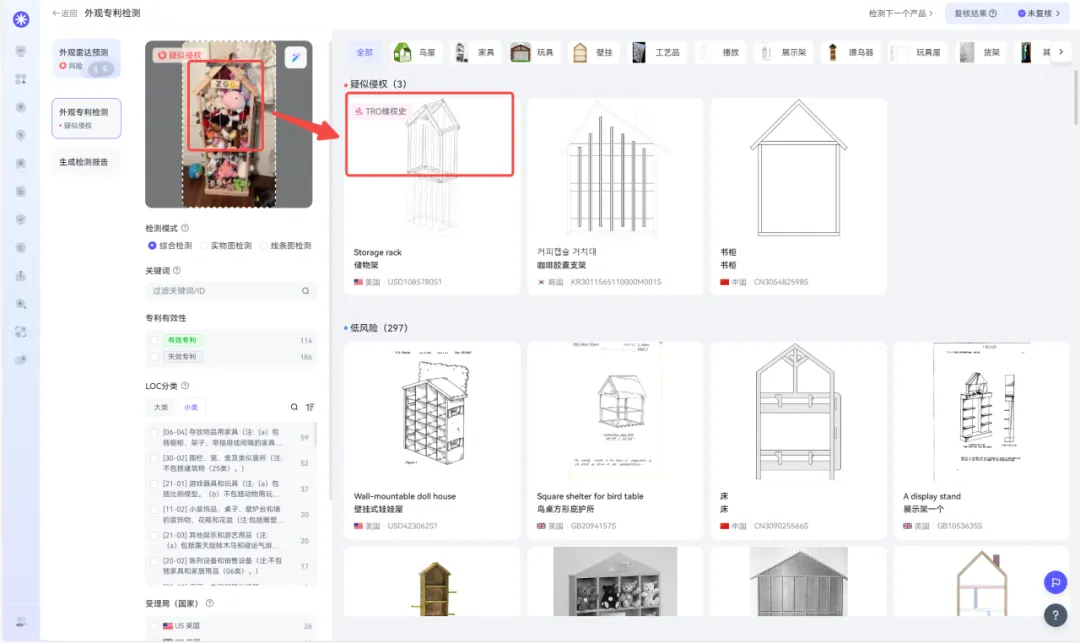Click the sort icon in the LOC分类 section
1080x643 pixels.
[x=310, y=407]
